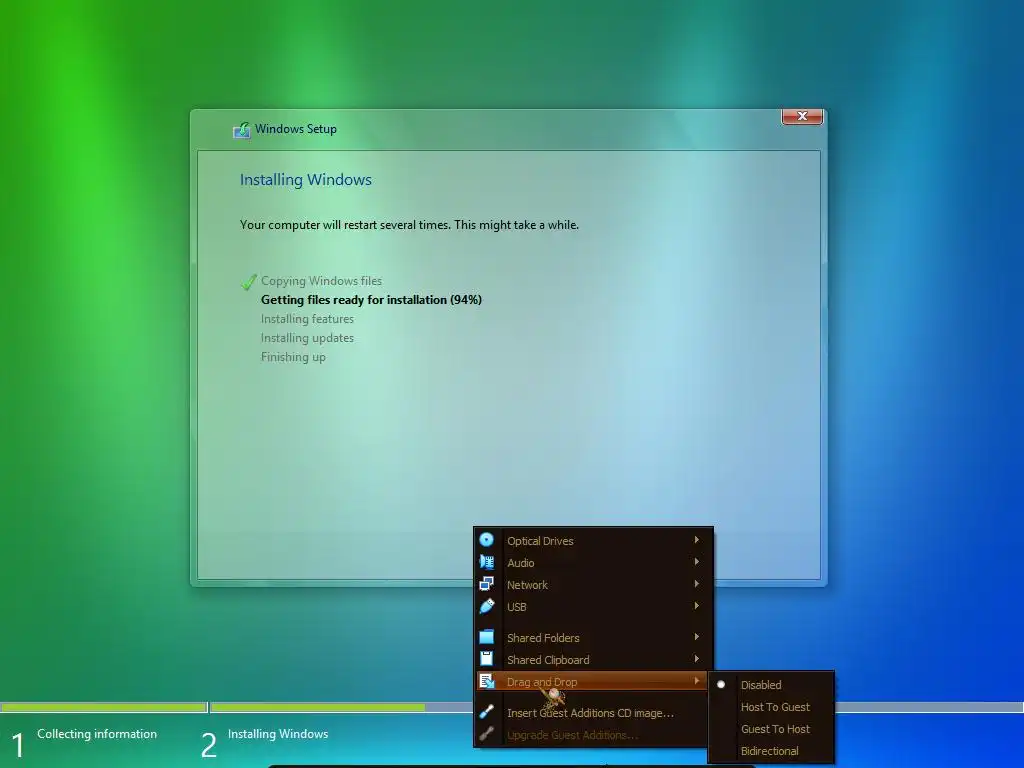This screenshot has height=768, width=1024.
Task: Click the Upgrade Guest Additions wrench icon
Action: pos(487,735)
